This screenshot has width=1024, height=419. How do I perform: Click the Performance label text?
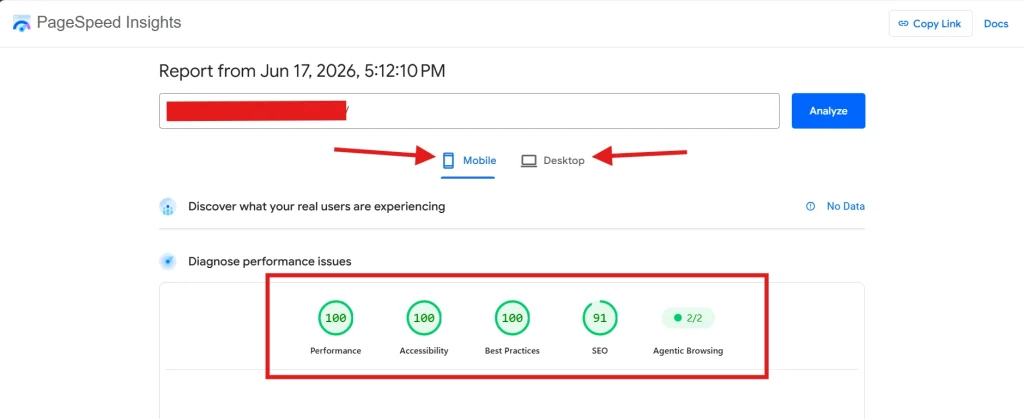[336, 351]
